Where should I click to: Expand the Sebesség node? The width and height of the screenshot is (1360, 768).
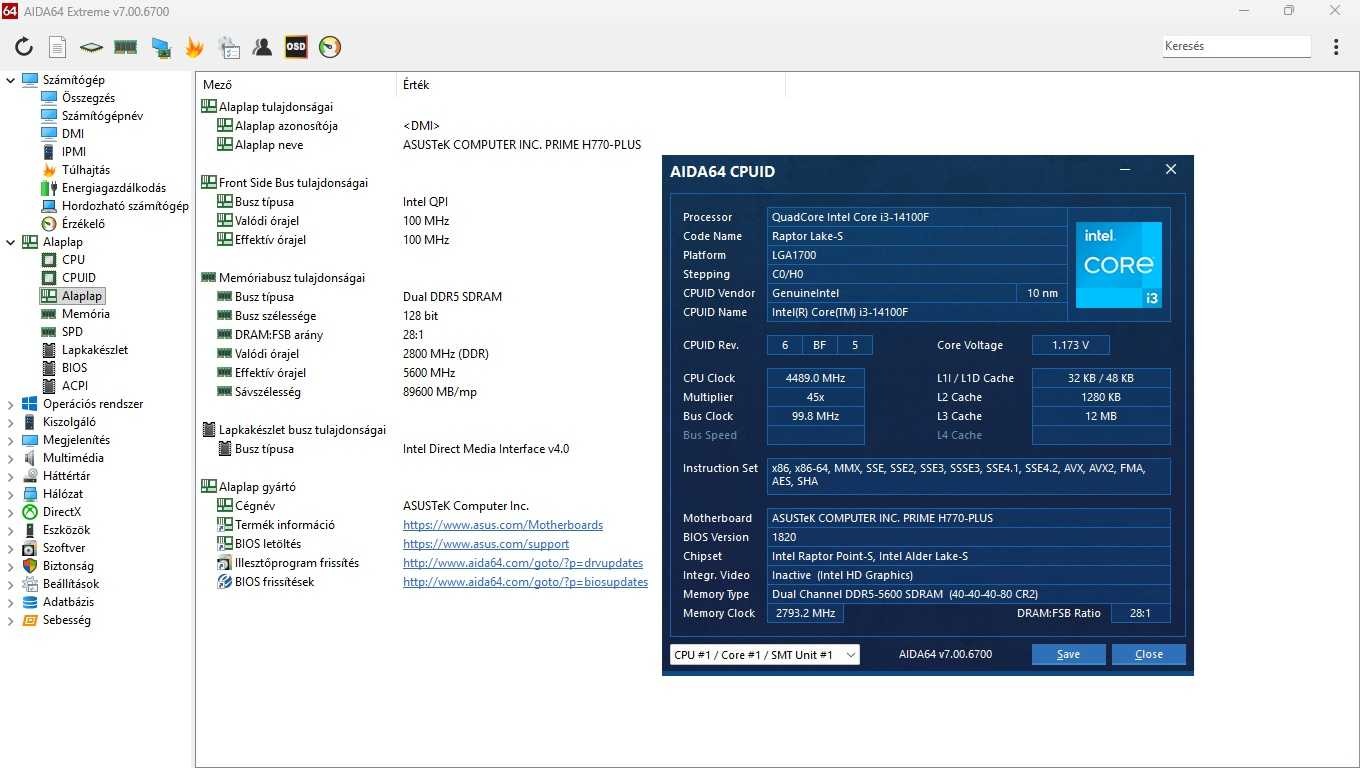point(11,620)
